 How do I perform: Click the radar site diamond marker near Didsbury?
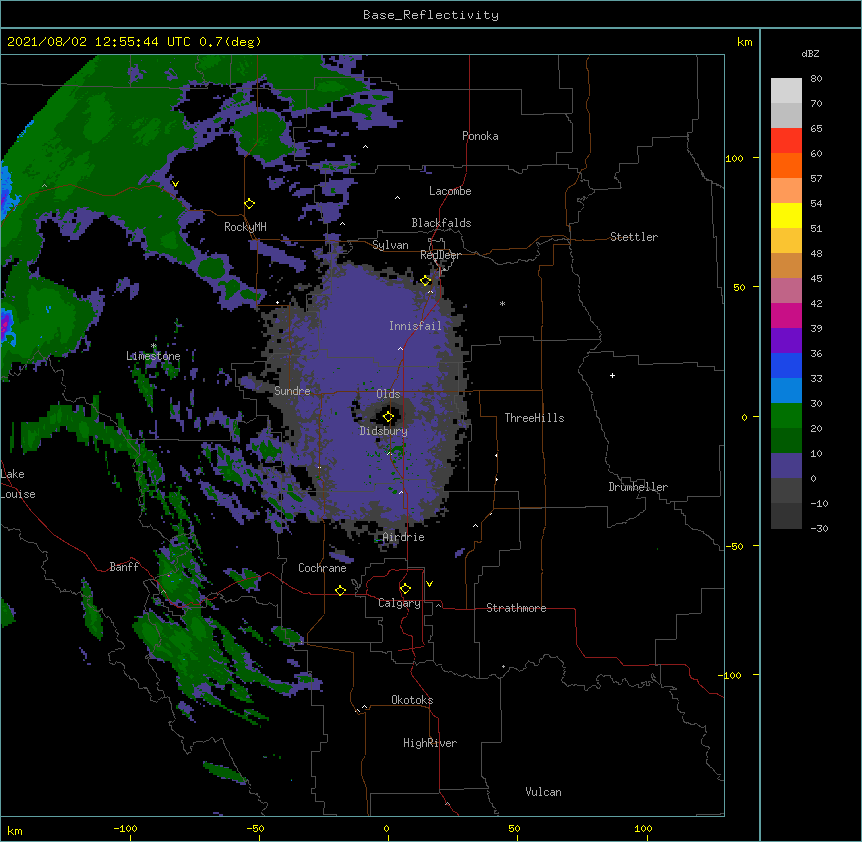tap(388, 417)
